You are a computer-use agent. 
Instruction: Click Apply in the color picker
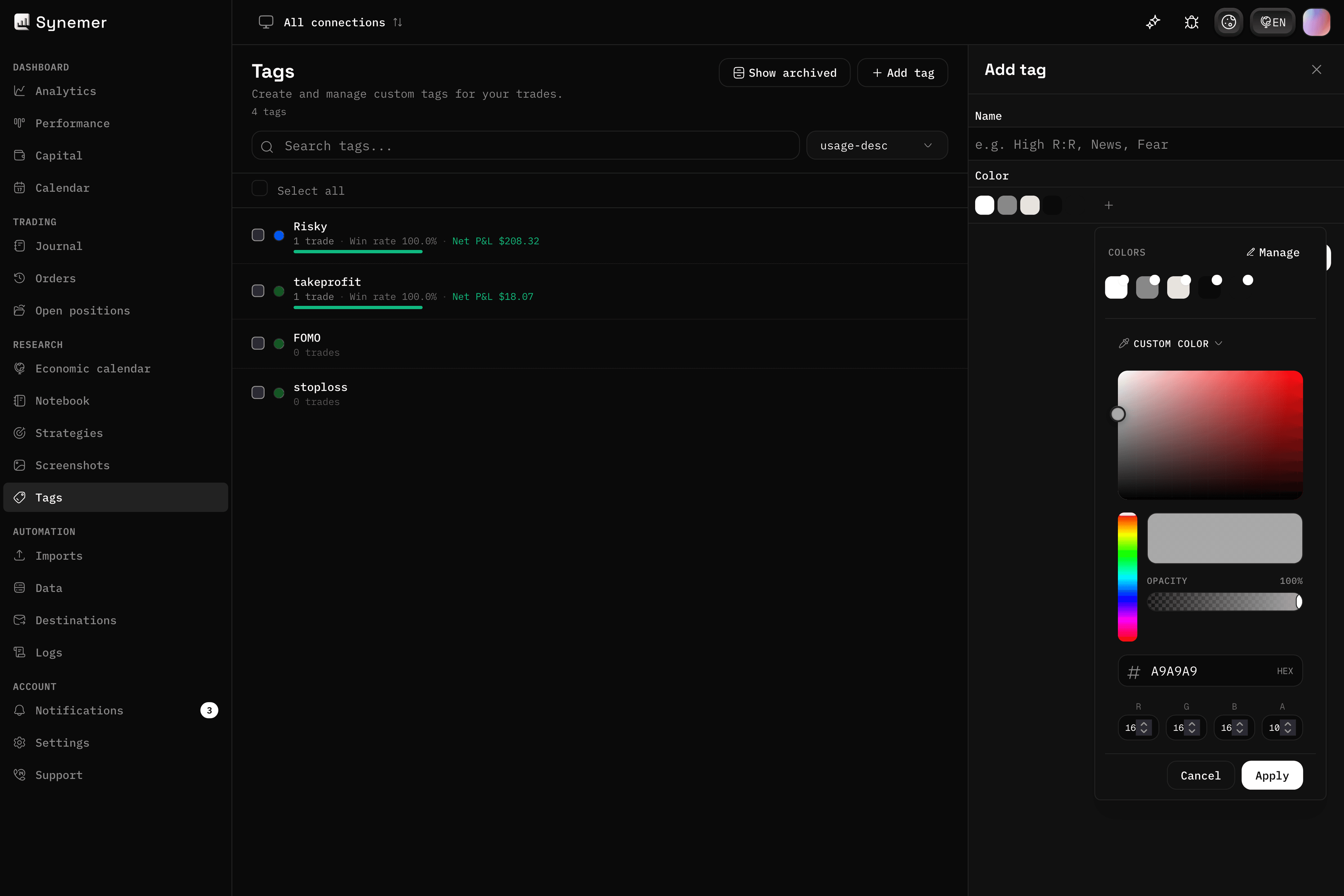(1272, 776)
